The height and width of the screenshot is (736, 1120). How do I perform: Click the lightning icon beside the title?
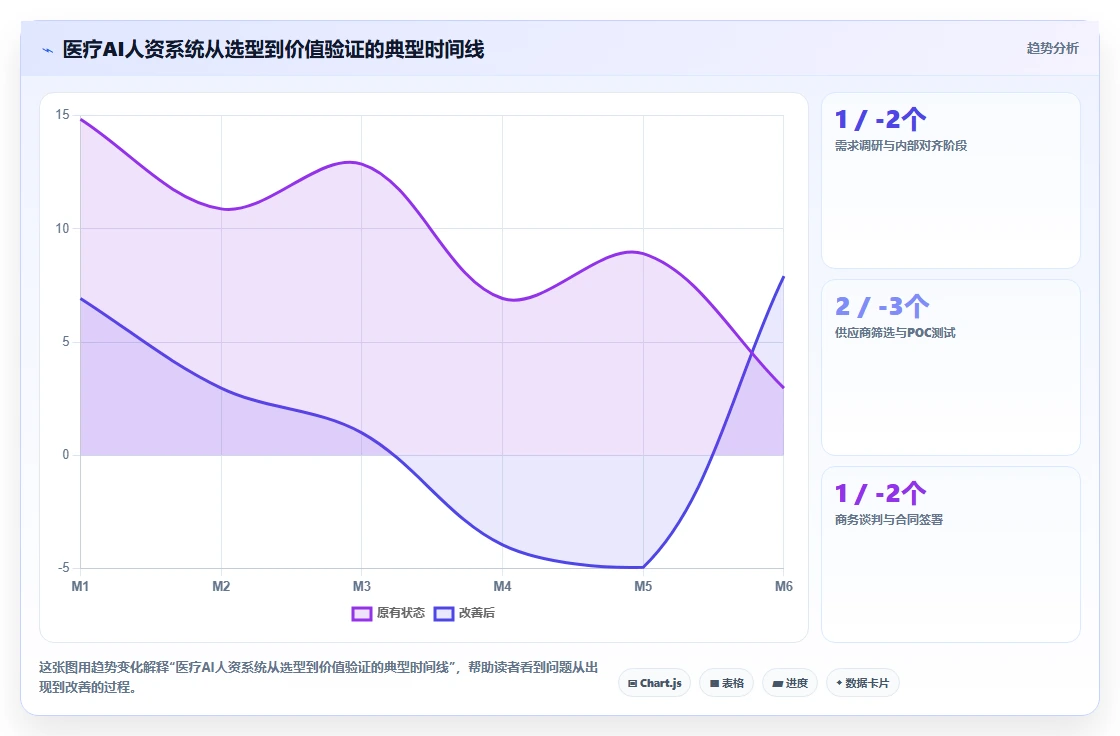47,50
